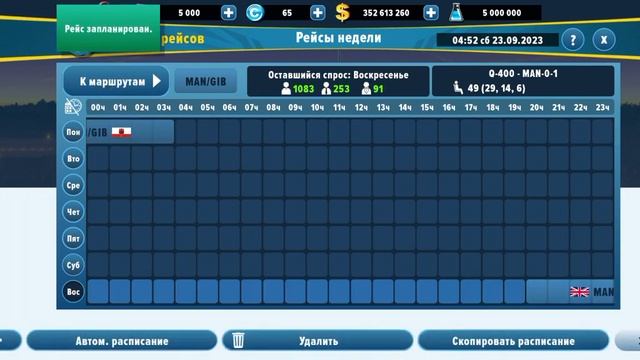Click the 352 613 260 money value

(386, 13)
